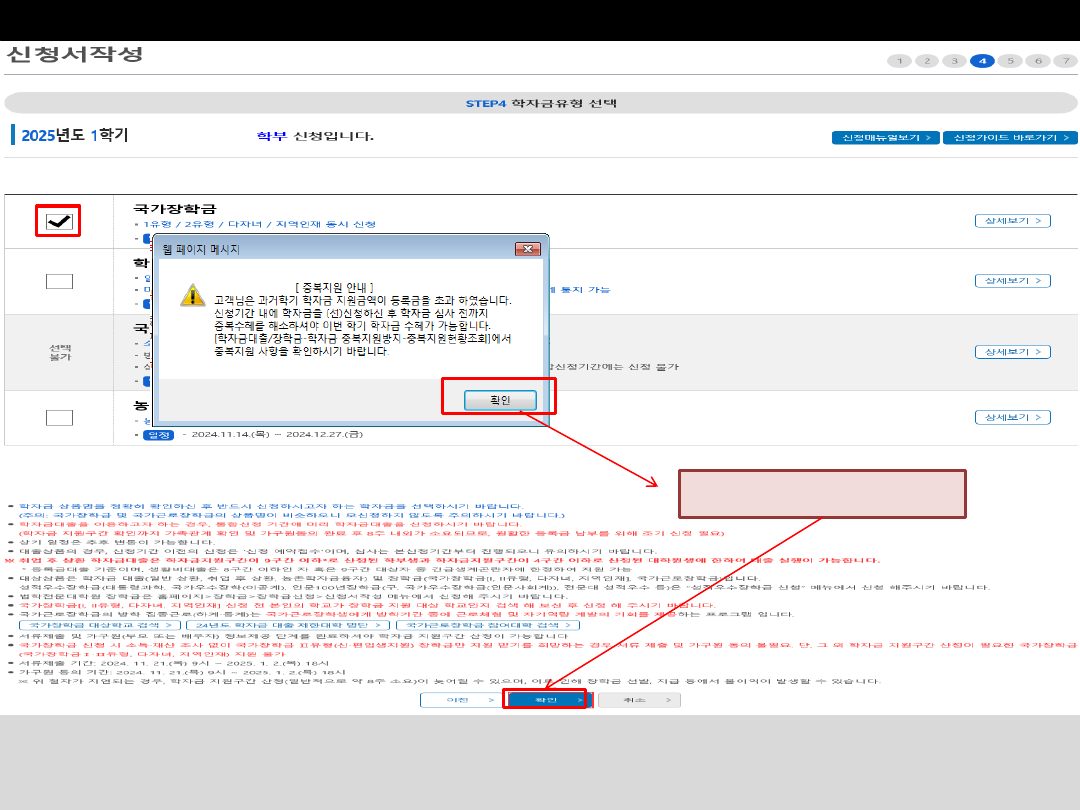Screen dimensions: 1080x810
Task: Click the blue 확인 button at page bottom
Action: tap(546, 700)
